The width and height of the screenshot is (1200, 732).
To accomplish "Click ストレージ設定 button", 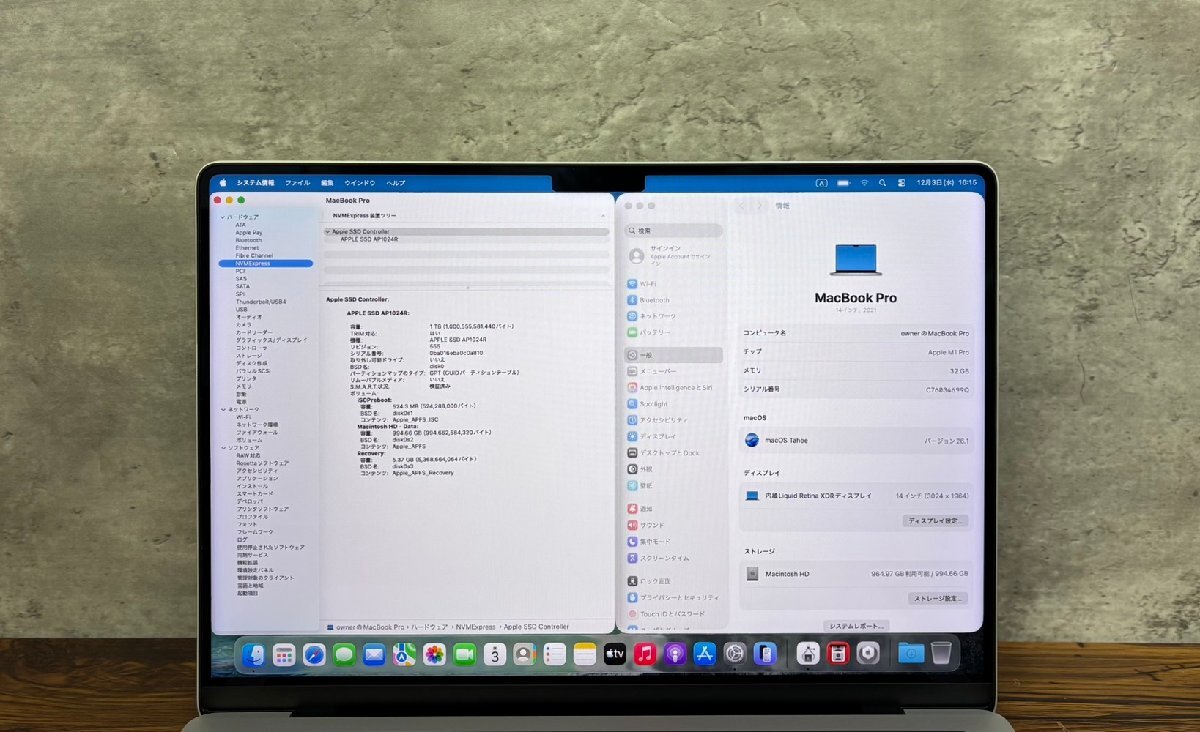I will click(x=939, y=598).
